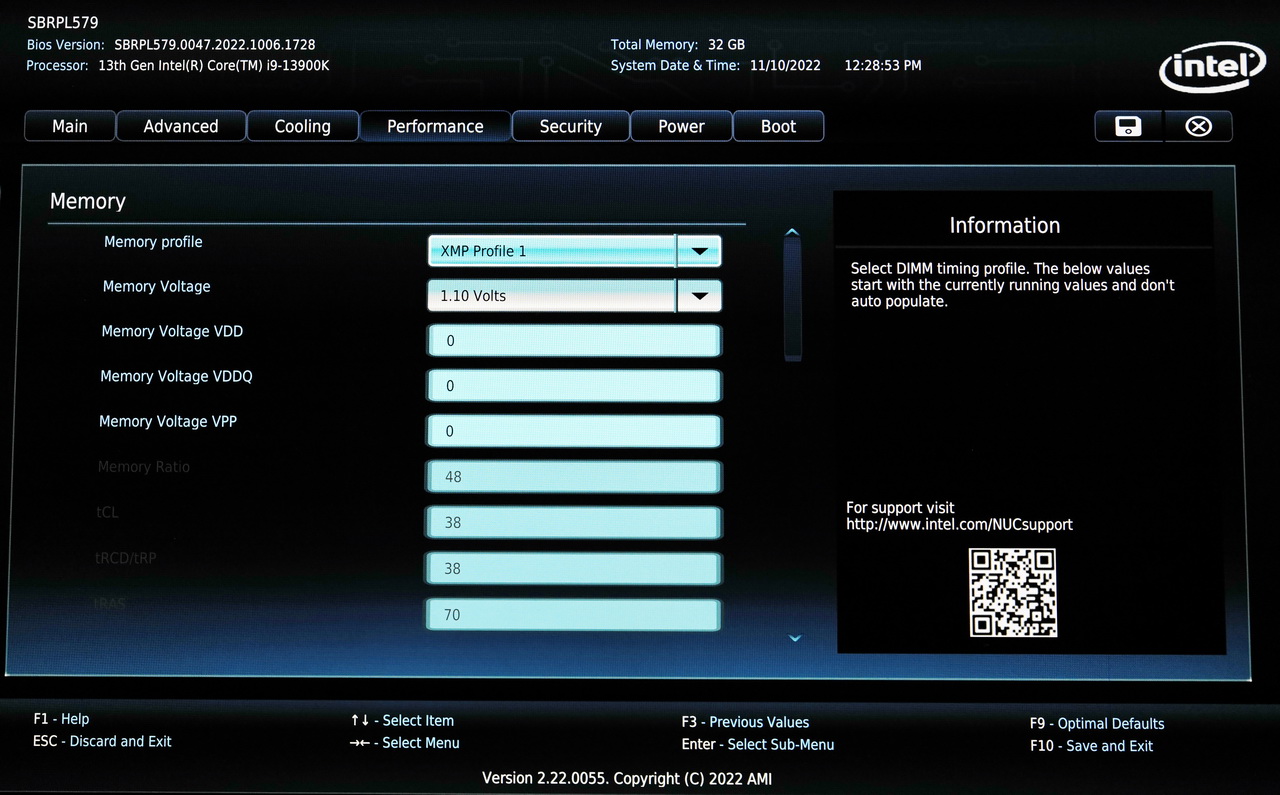The height and width of the screenshot is (795, 1280).
Task: Click the Memory Voltage VPP input field
Action: point(574,431)
